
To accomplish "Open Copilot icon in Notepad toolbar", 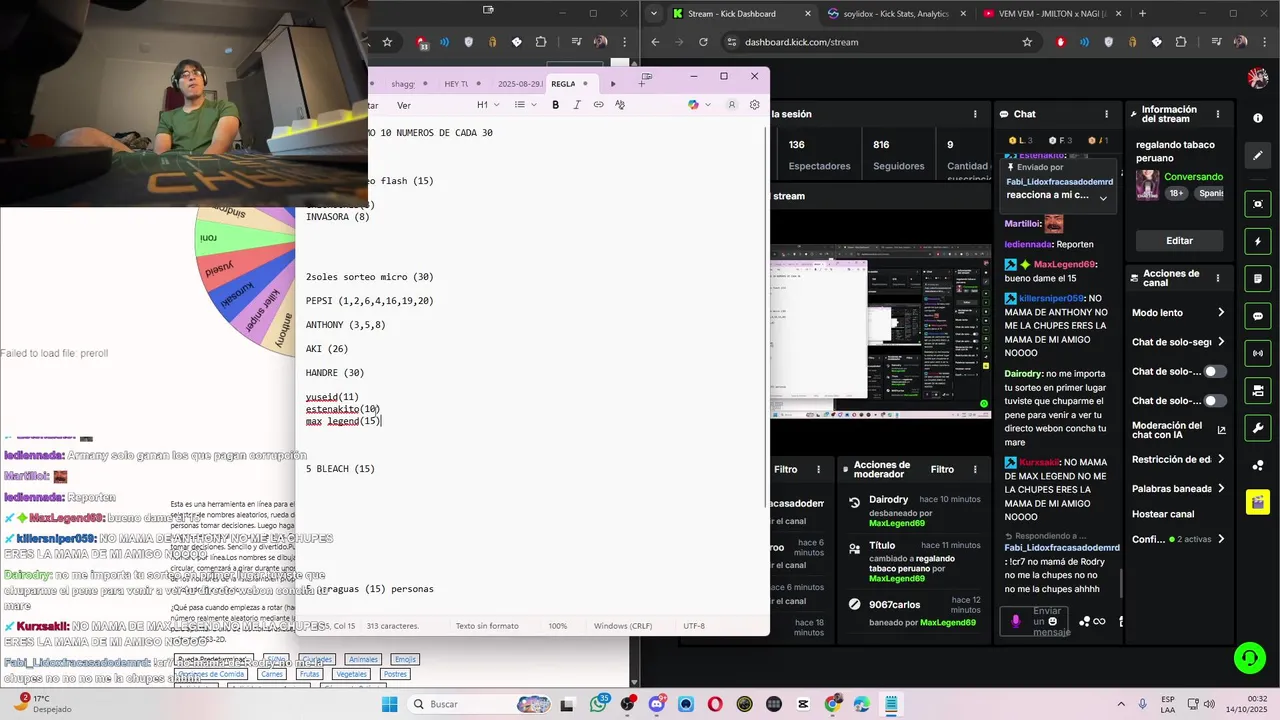I will 693,105.
